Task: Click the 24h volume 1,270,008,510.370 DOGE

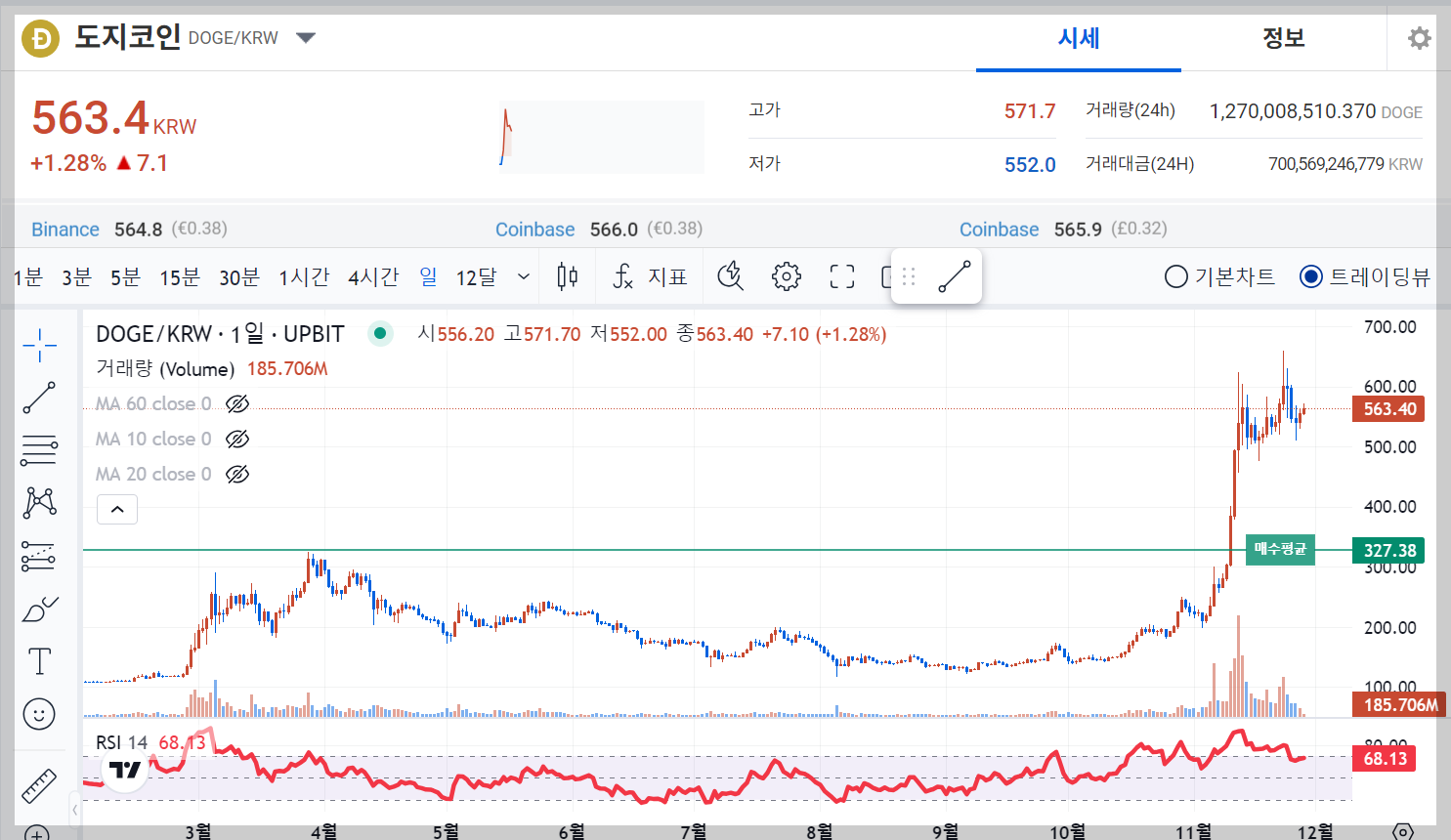Action: [x=1316, y=111]
